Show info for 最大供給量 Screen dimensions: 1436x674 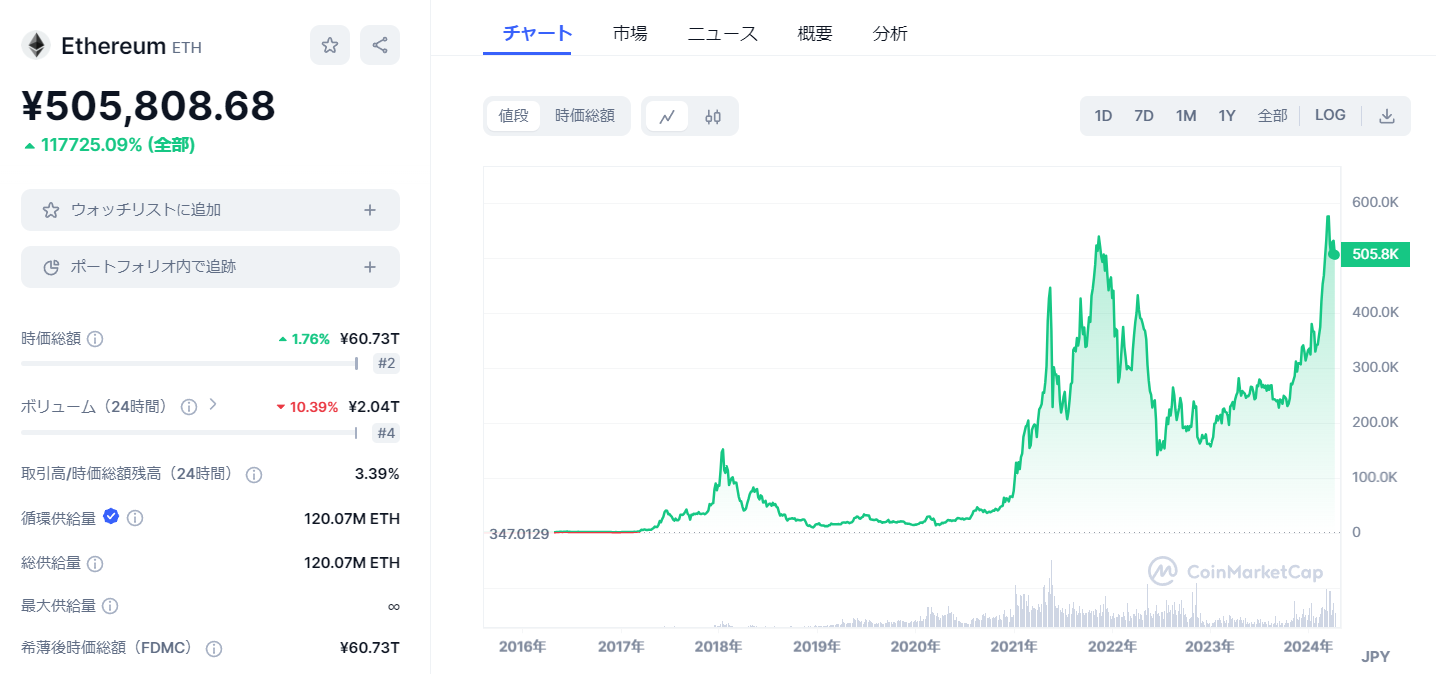pos(110,606)
